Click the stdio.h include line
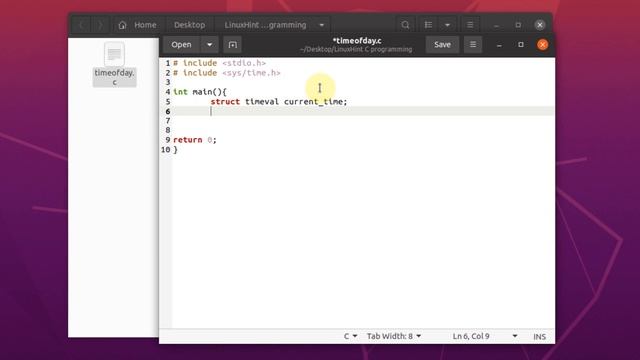The height and width of the screenshot is (360, 640). point(220,63)
